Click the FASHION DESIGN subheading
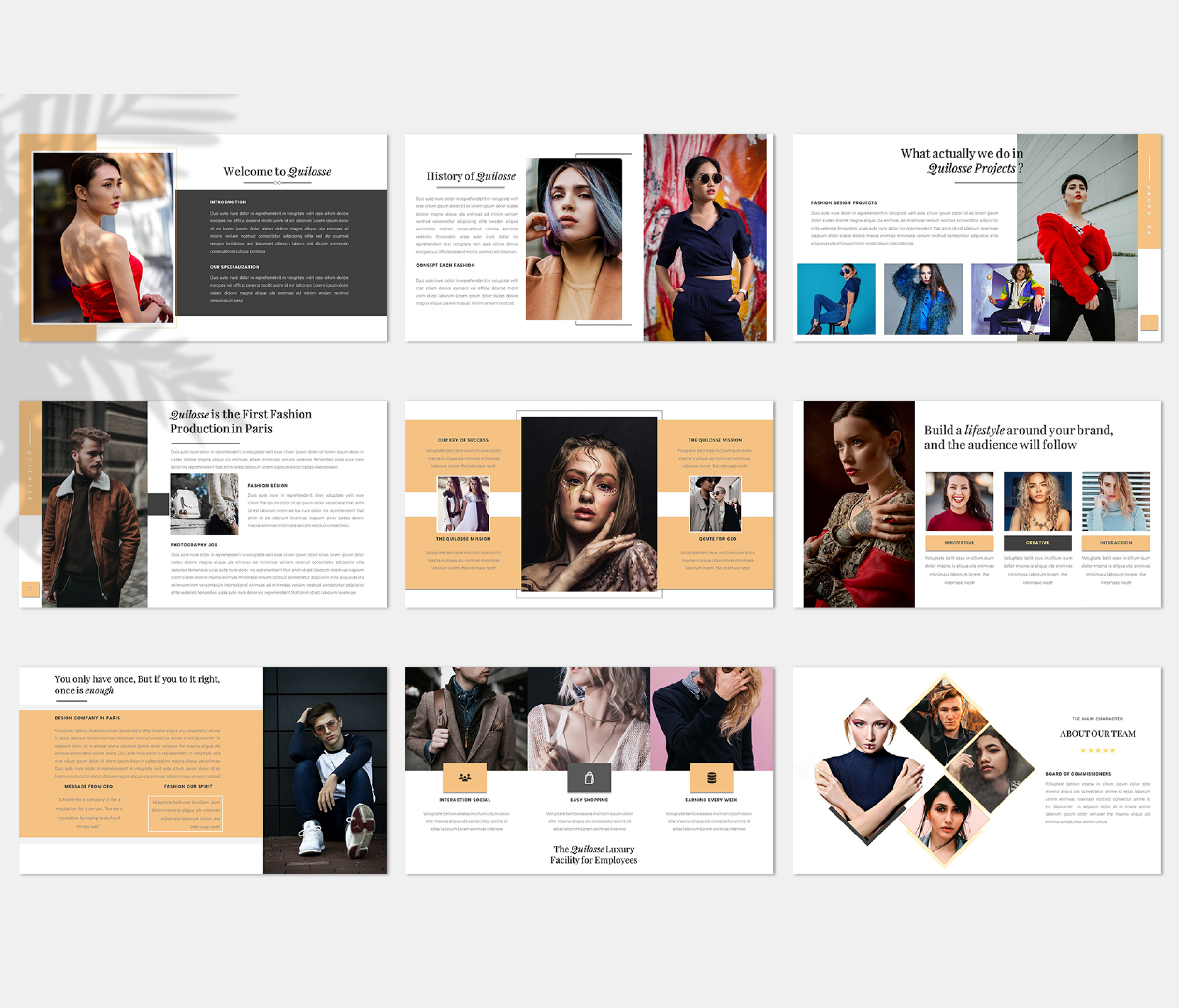1179x1008 pixels. pos(267,486)
